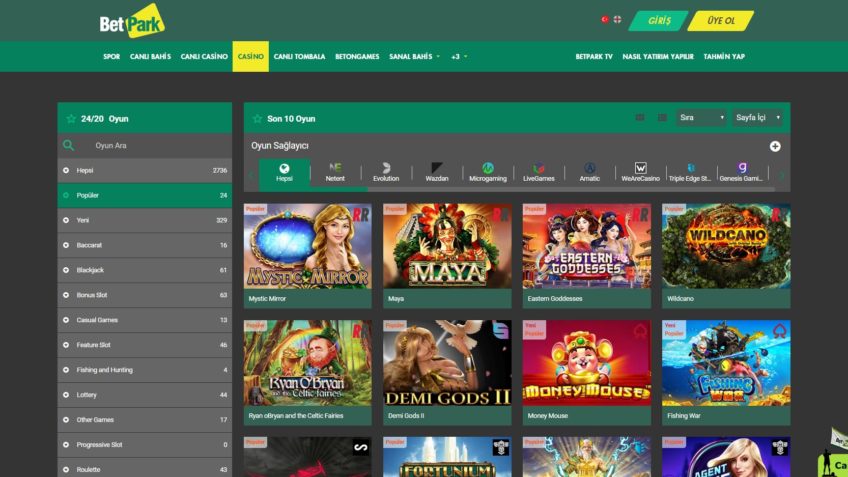Open the Nasıl Yatırım Yapılır link

658,56
